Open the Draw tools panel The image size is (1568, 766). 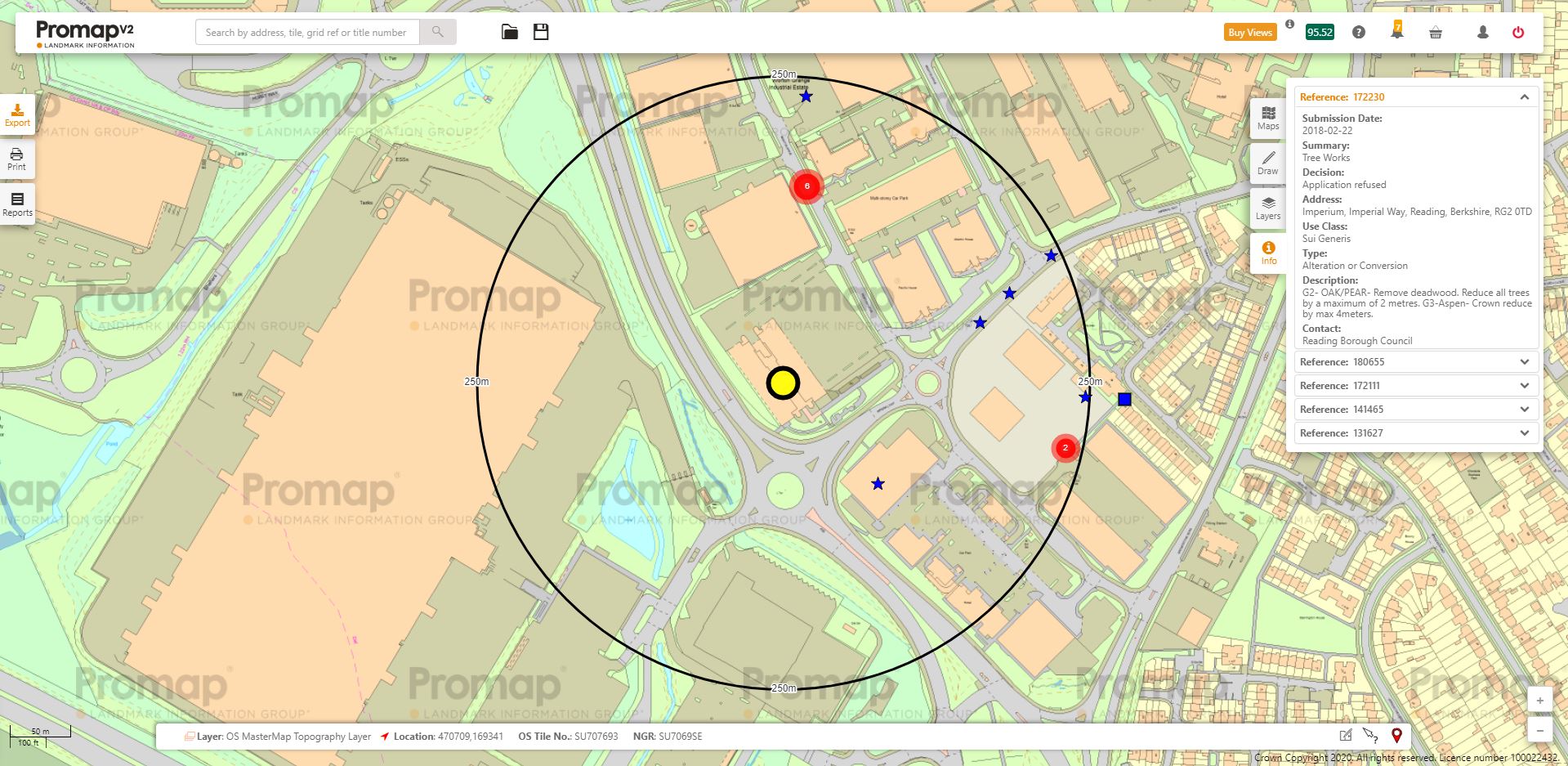point(1268,163)
